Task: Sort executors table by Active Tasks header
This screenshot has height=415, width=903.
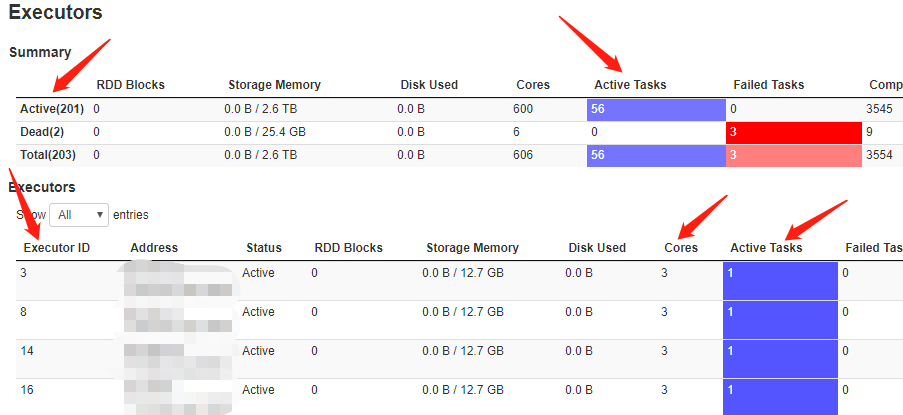Action: (x=766, y=248)
